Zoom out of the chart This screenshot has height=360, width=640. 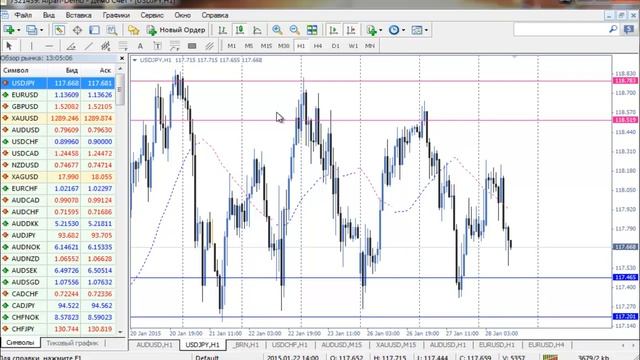tap(294, 30)
